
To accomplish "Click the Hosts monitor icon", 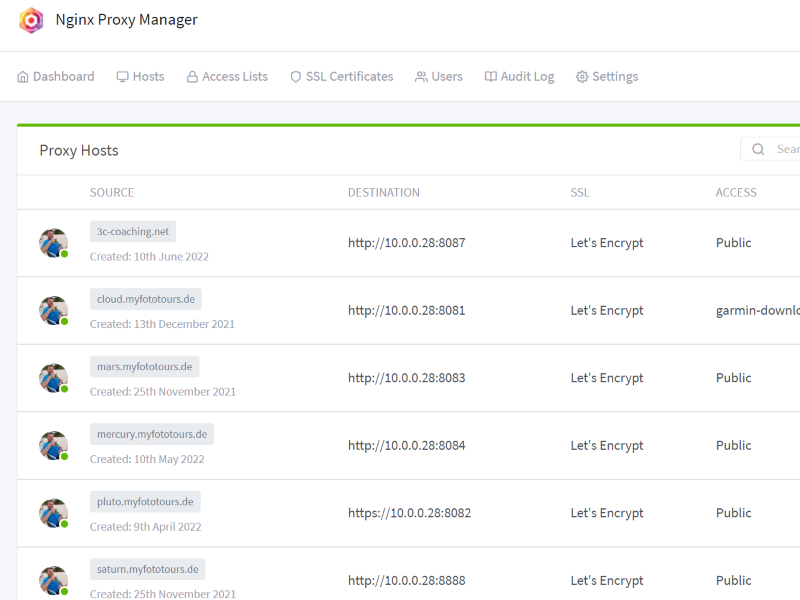I will (x=122, y=77).
